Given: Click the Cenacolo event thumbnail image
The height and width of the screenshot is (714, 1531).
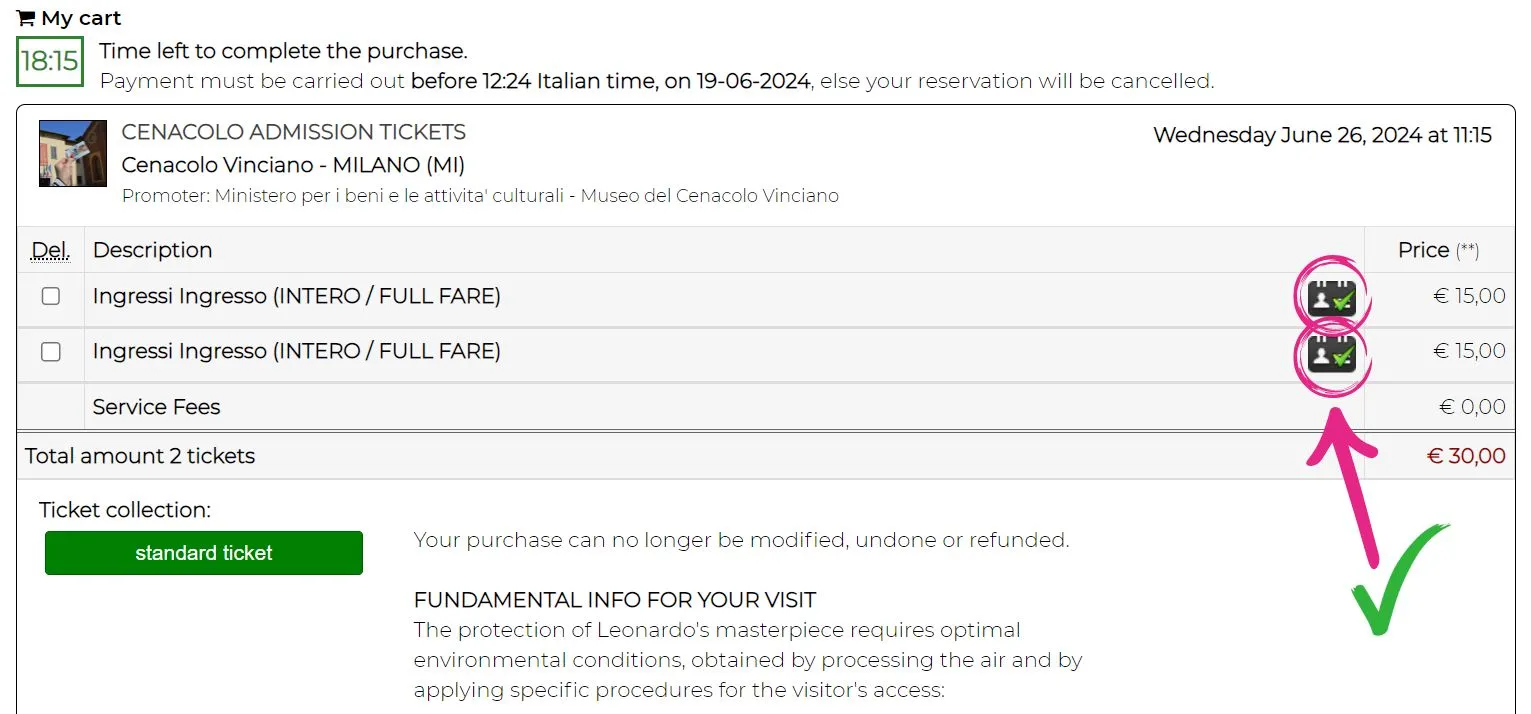Looking at the screenshot, I should (73, 153).
